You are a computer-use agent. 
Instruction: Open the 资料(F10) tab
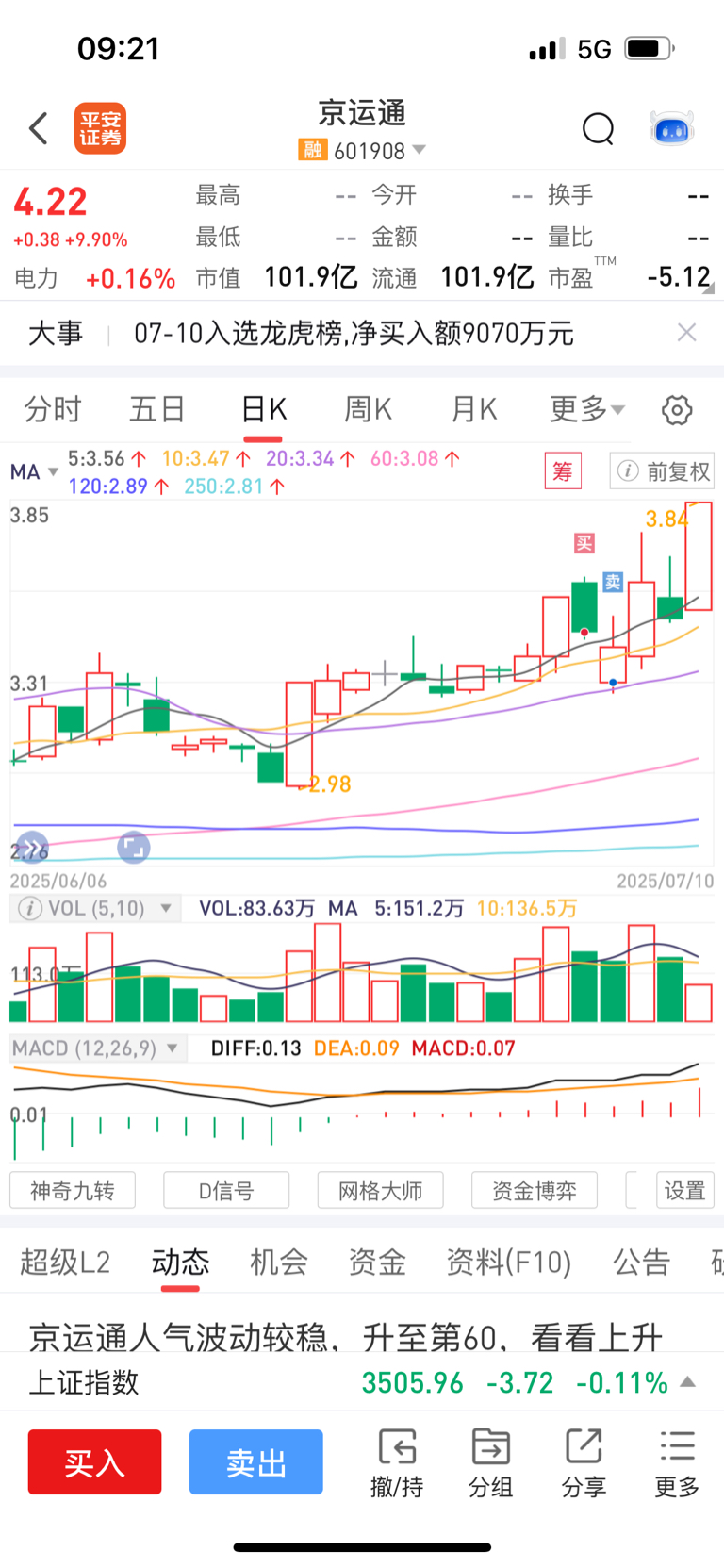point(509,1262)
